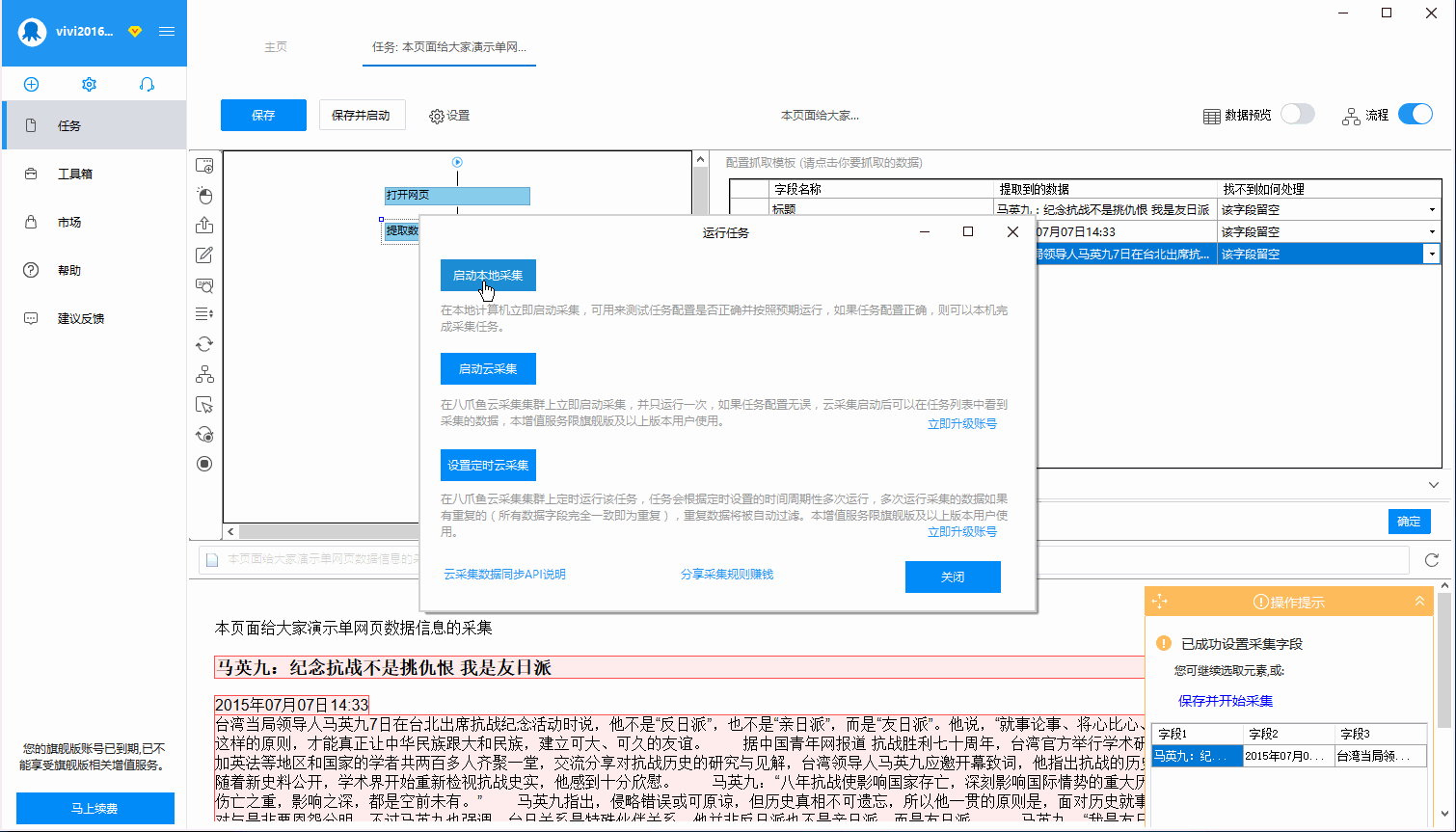Open the 市场 sidebar item

pyautogui.click(x=94, y=222)
